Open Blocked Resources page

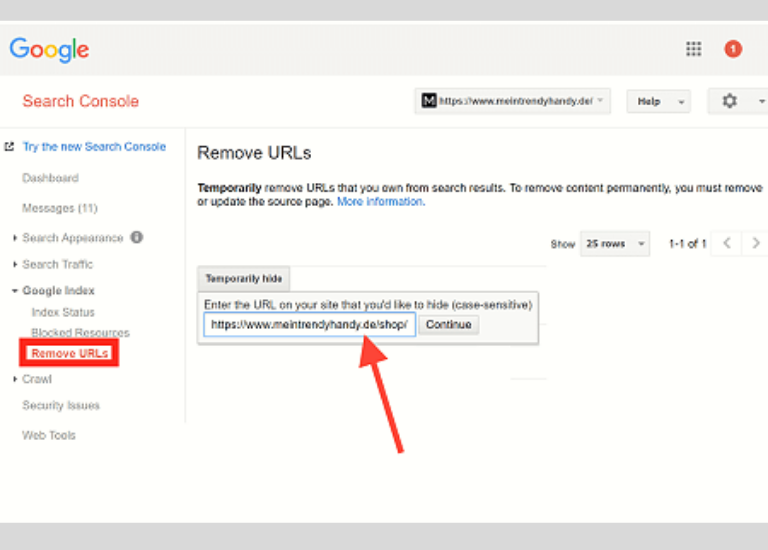[80, 333]
